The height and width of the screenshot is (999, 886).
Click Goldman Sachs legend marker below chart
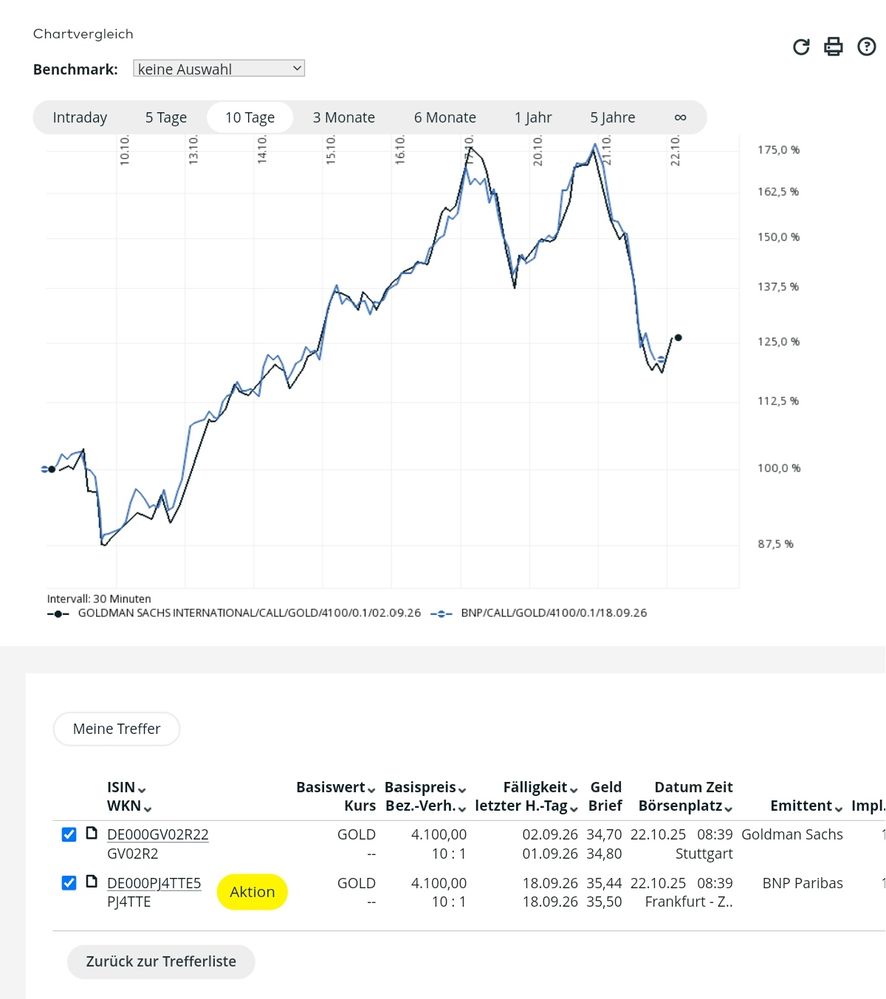58,614
